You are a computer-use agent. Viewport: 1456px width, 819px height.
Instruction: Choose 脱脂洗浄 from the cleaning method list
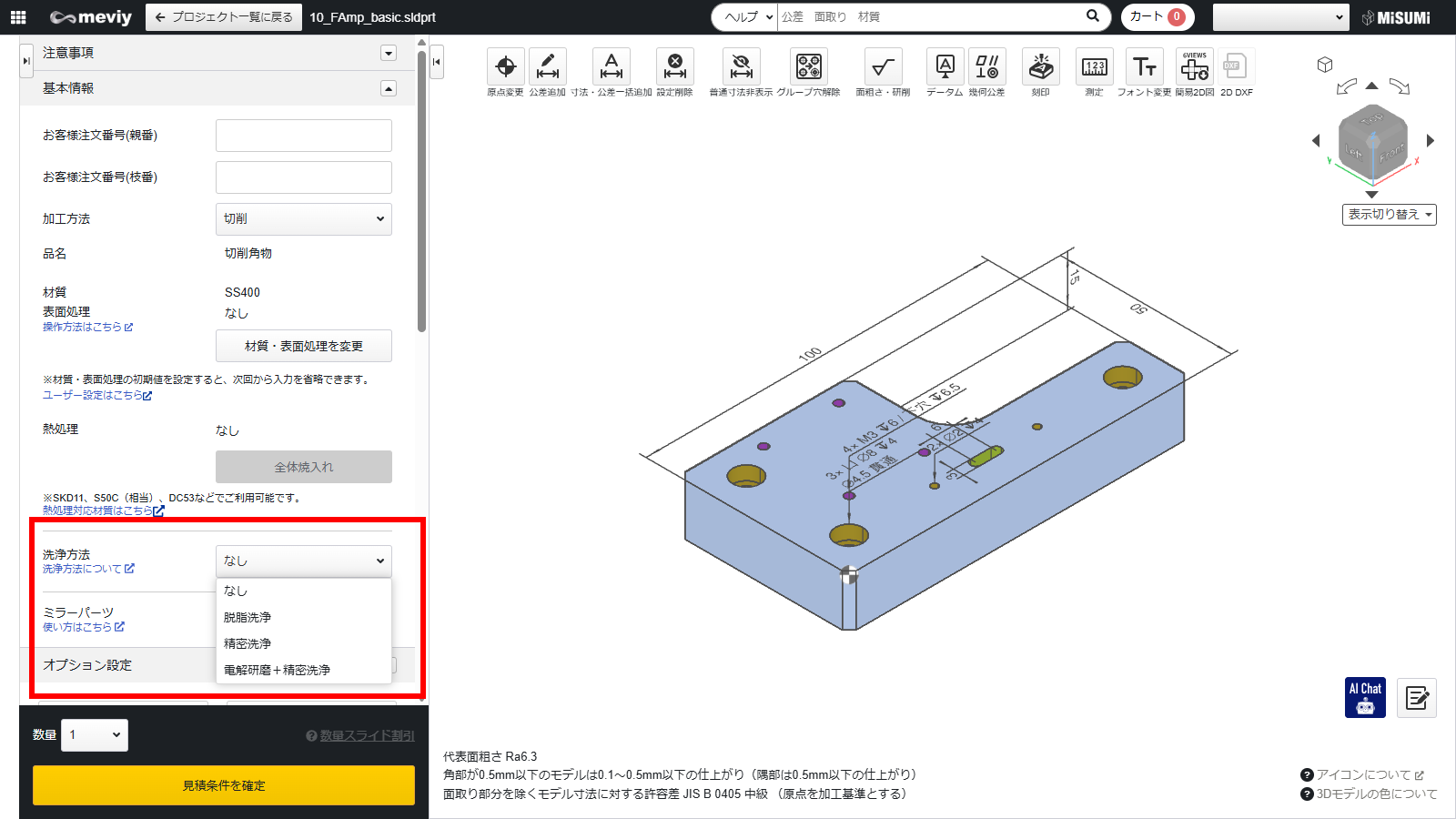pos(248,617)
